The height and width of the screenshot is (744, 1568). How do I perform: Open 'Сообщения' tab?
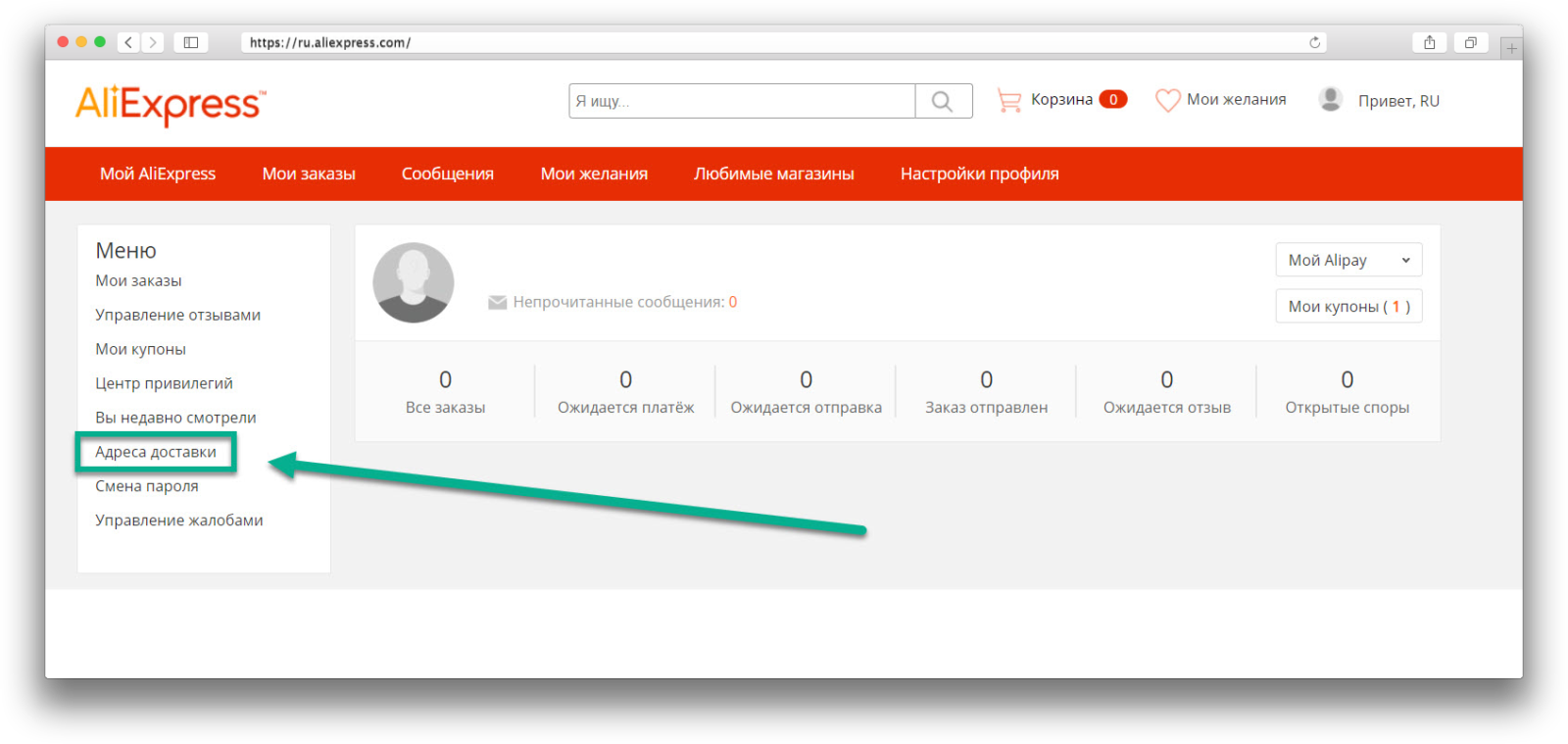point(448,174)
